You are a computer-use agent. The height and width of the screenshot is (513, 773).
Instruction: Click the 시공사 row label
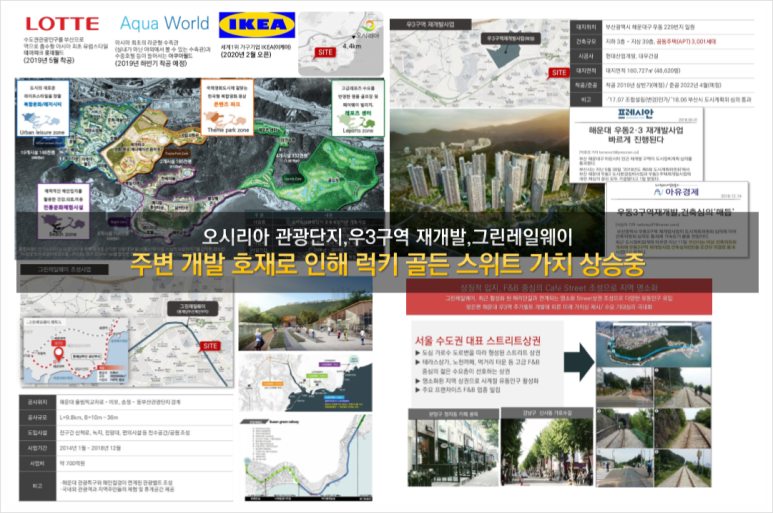click(586, 56)
